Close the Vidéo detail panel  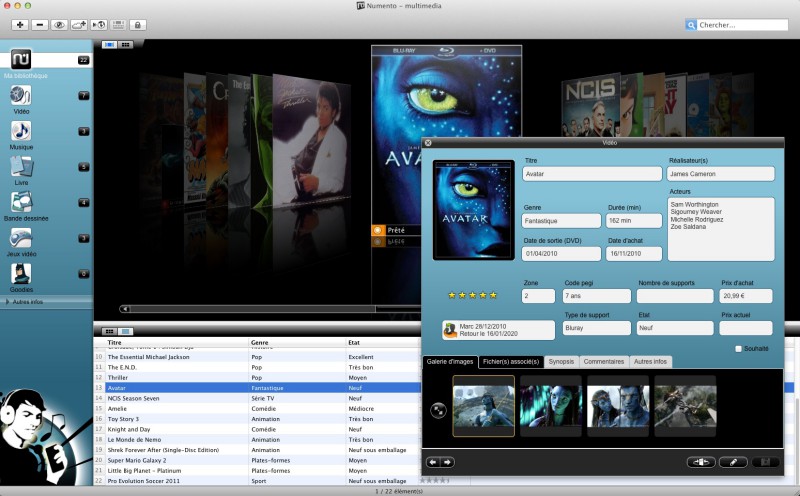coord(428,143)
